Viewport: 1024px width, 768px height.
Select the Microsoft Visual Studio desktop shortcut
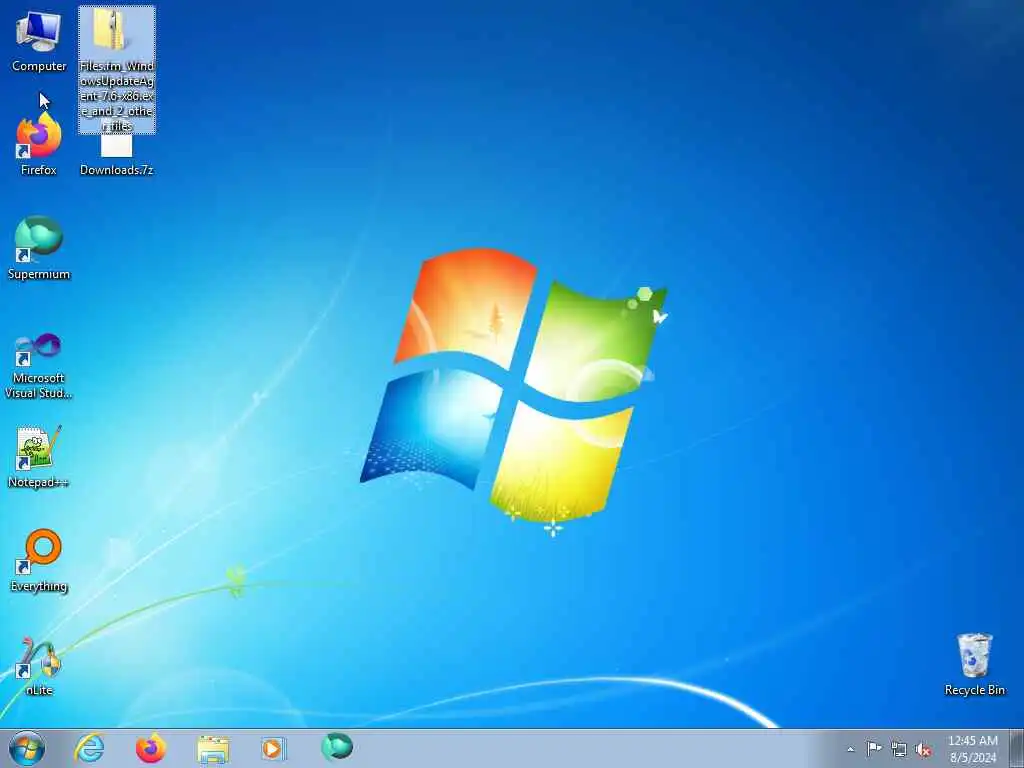[39, 366]
